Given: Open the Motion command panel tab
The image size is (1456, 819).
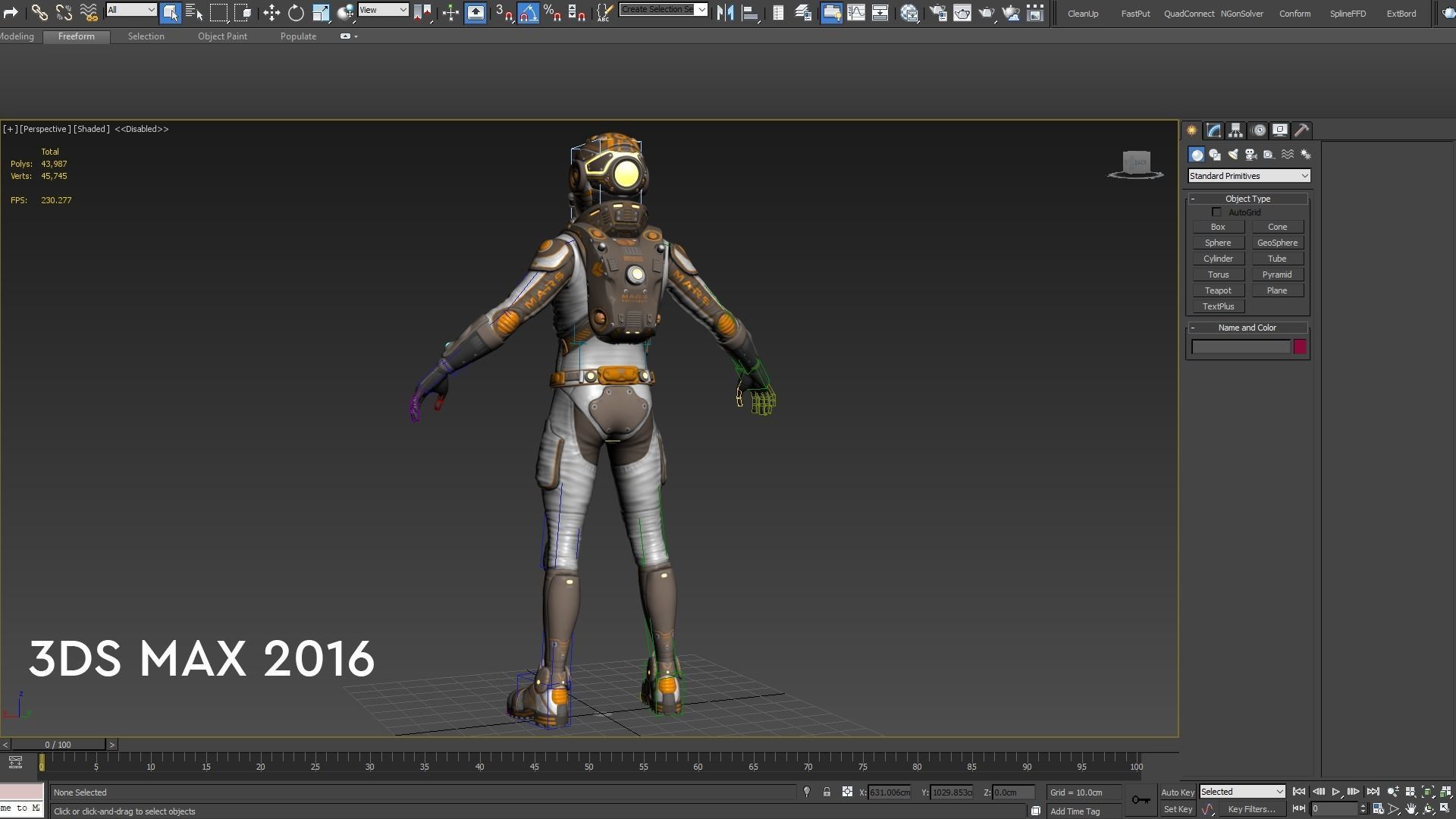Looking at the screenshot, I should pos(1259,130).
